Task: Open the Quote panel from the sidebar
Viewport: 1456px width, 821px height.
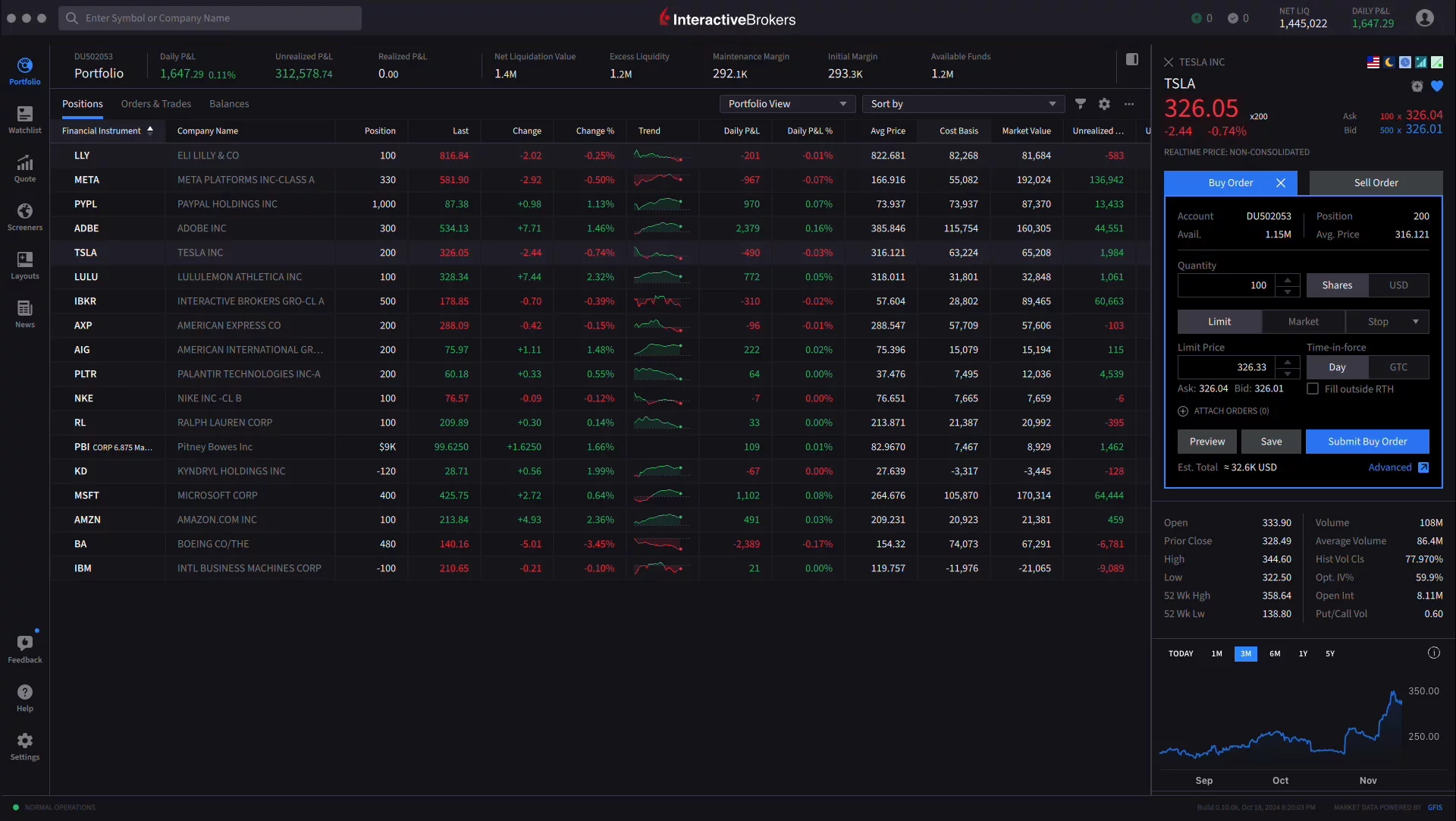Action: pos(24,167)
